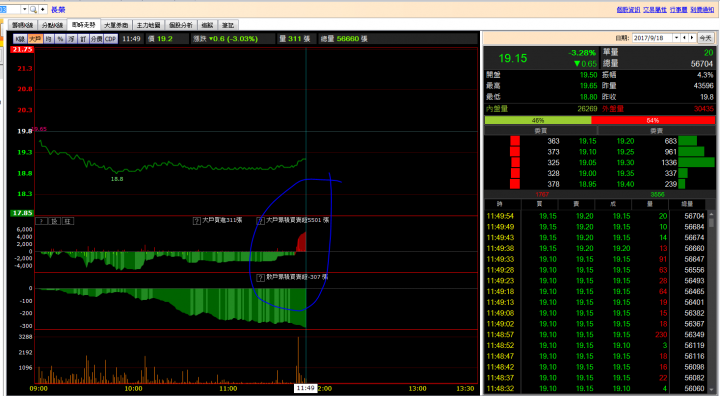Click the magnifier search icon beside stock code

33,9
